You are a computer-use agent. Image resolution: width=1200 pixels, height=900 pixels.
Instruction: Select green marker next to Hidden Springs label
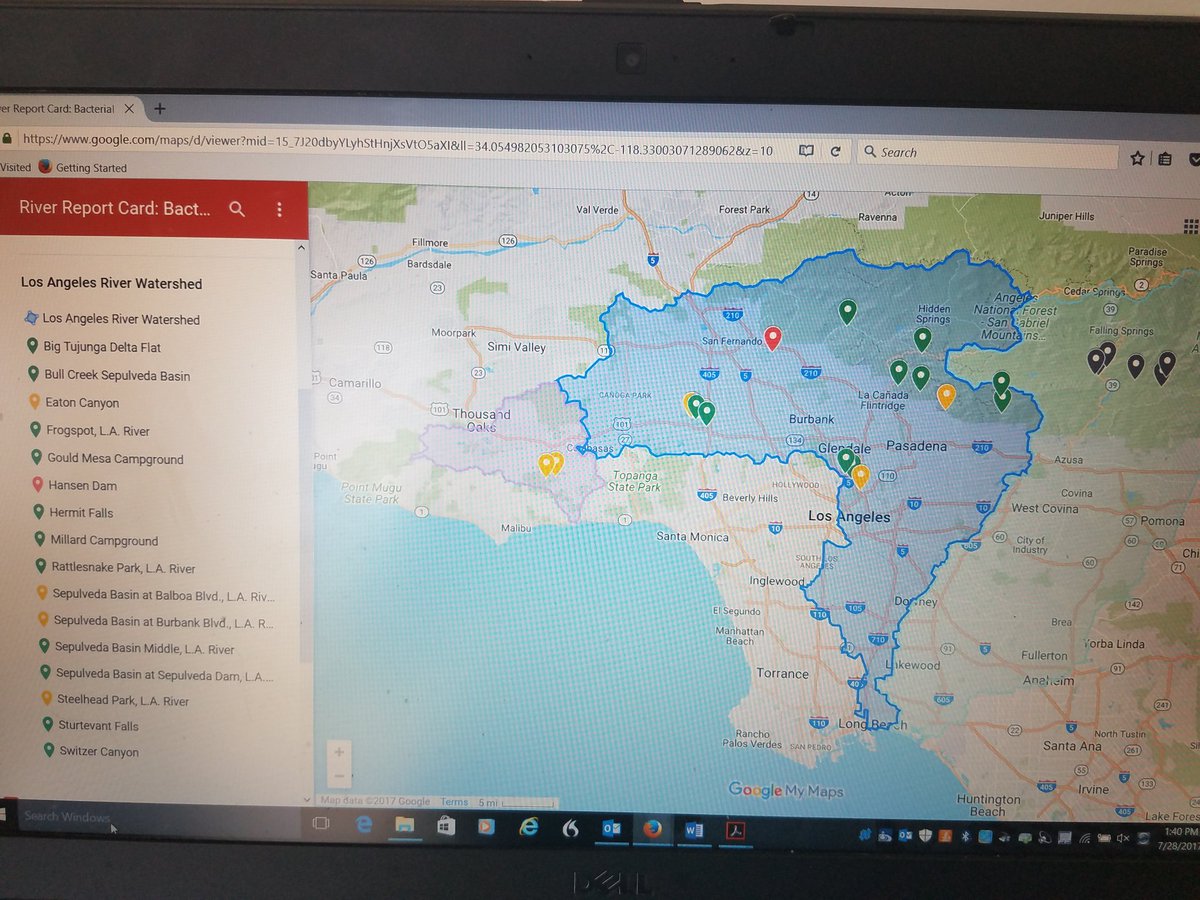pos(923,340)
